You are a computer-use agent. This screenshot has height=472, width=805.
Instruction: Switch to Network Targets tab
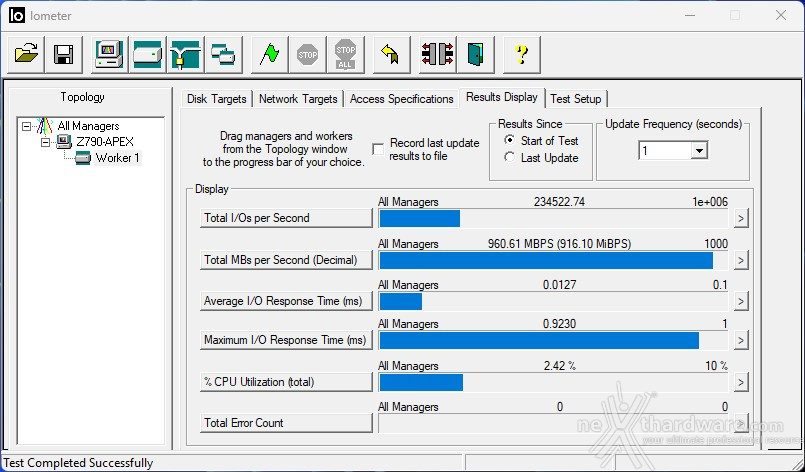[x=298, y=99]
